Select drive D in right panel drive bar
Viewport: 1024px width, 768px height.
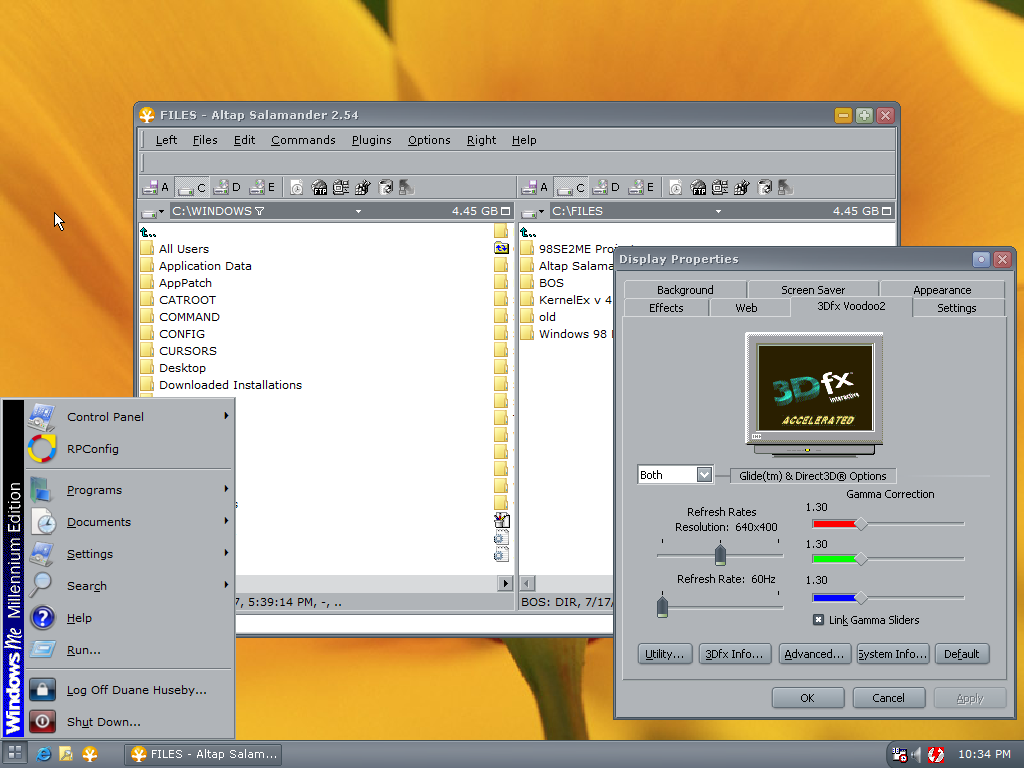click(606, 188)
